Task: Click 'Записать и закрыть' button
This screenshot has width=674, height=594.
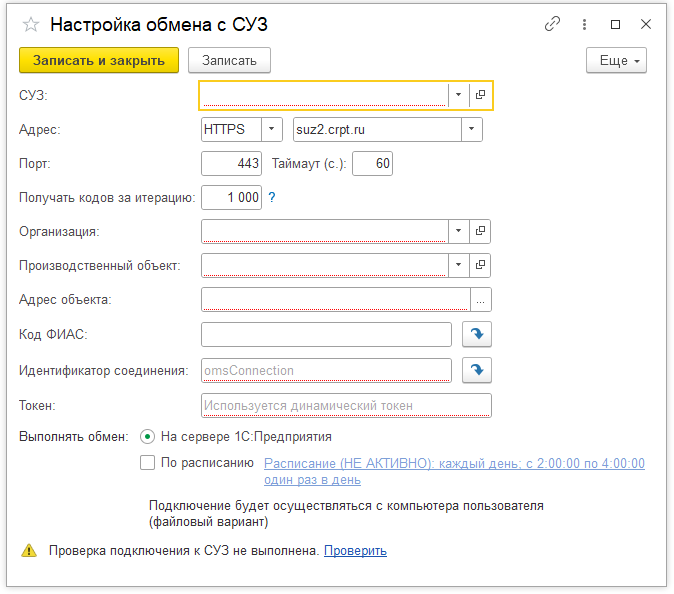Action: [99, 60]
